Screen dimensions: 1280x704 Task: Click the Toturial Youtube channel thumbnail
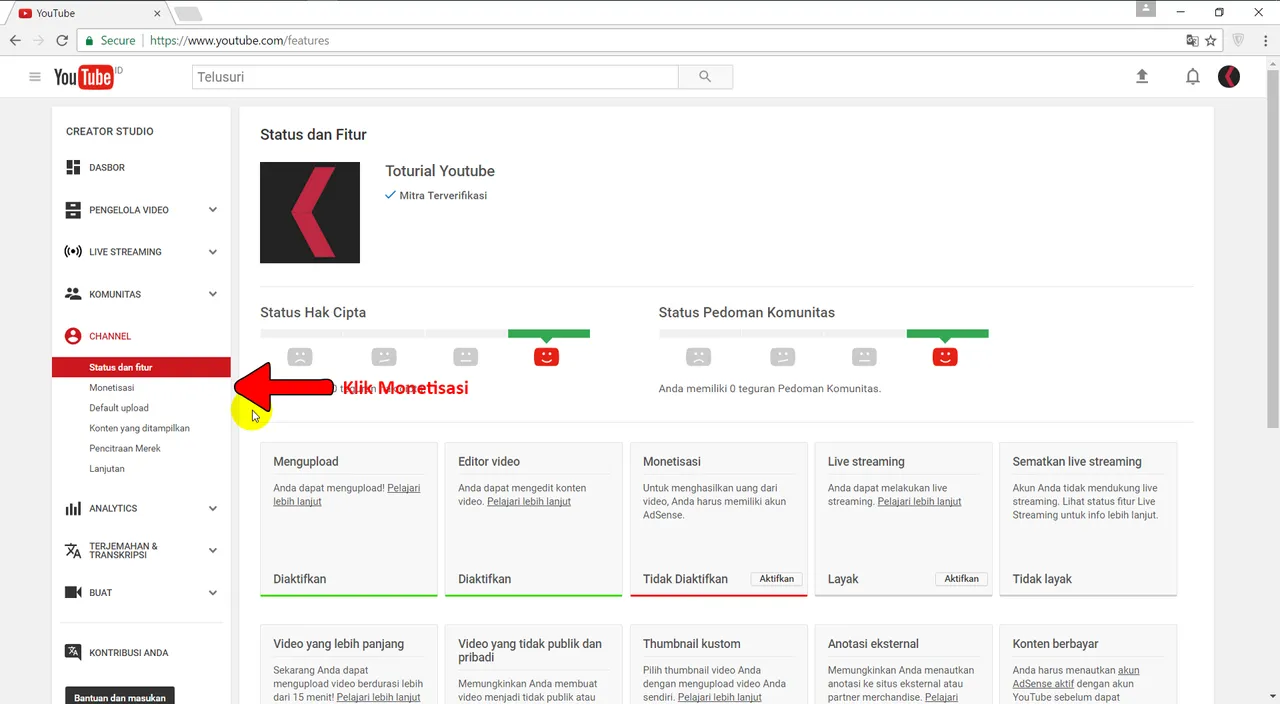[310, 213]
